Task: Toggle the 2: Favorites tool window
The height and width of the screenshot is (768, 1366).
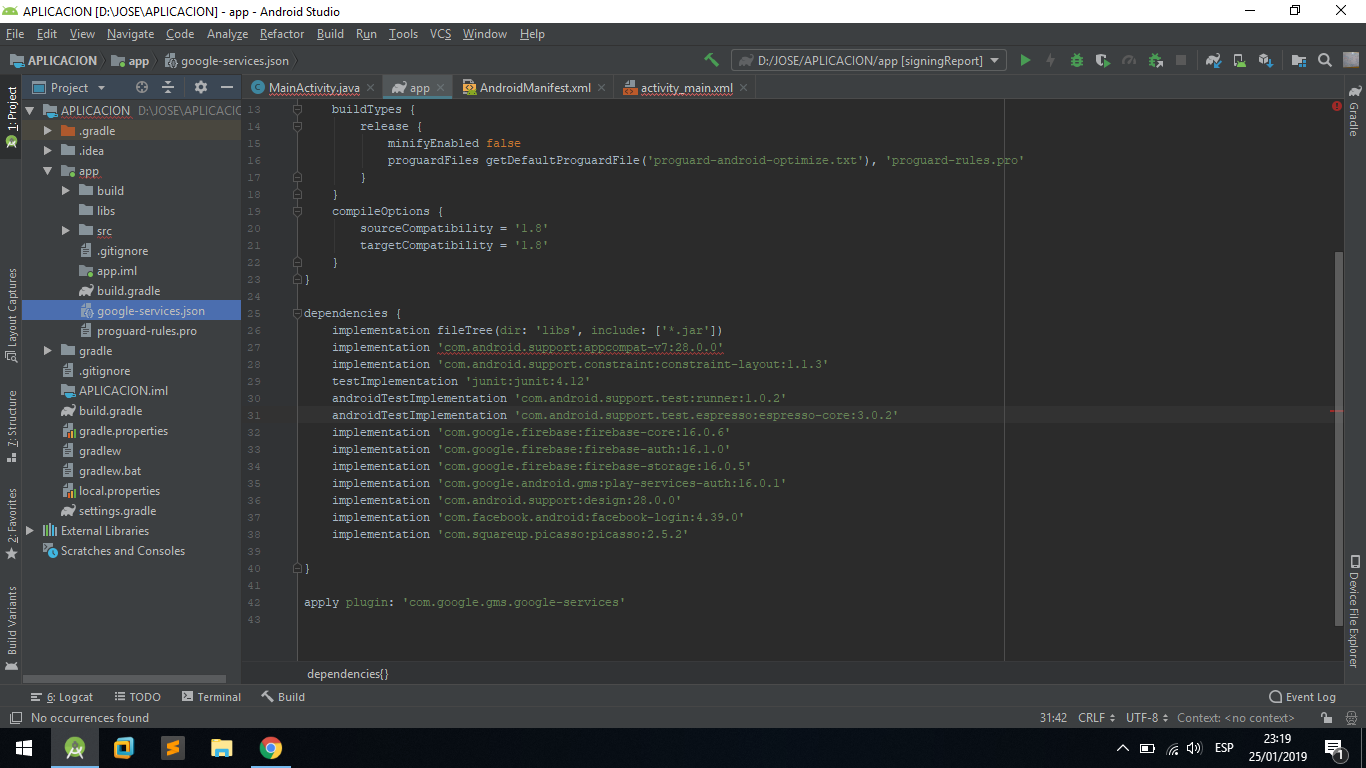Action: [11, 523]
